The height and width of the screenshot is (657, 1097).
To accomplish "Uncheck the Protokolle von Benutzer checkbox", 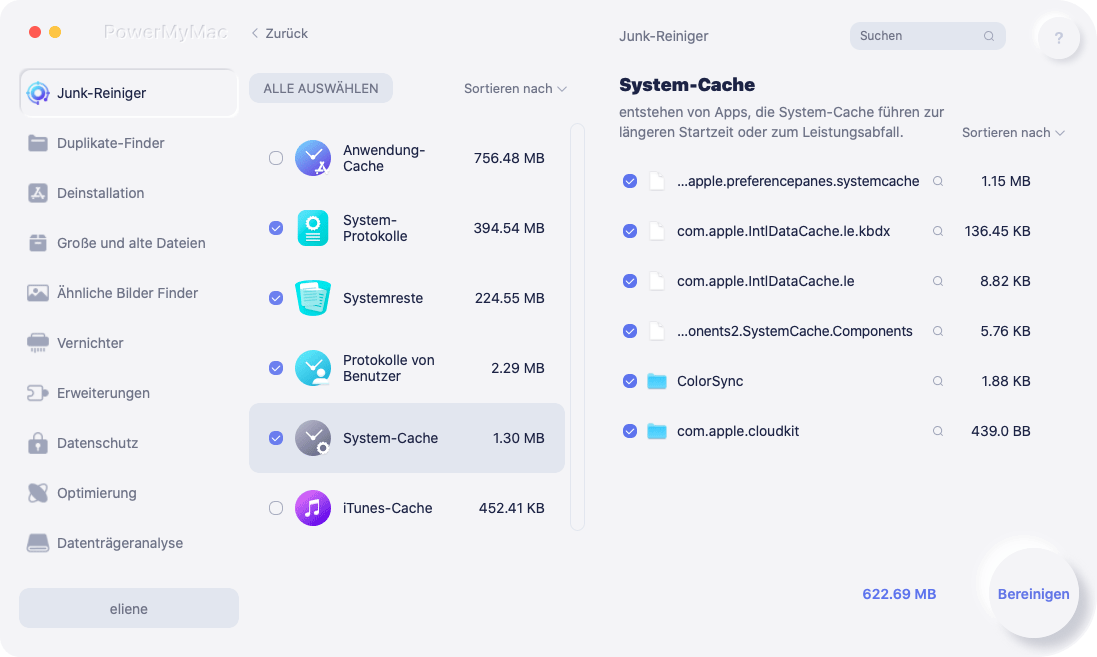I will click(276, 368).
